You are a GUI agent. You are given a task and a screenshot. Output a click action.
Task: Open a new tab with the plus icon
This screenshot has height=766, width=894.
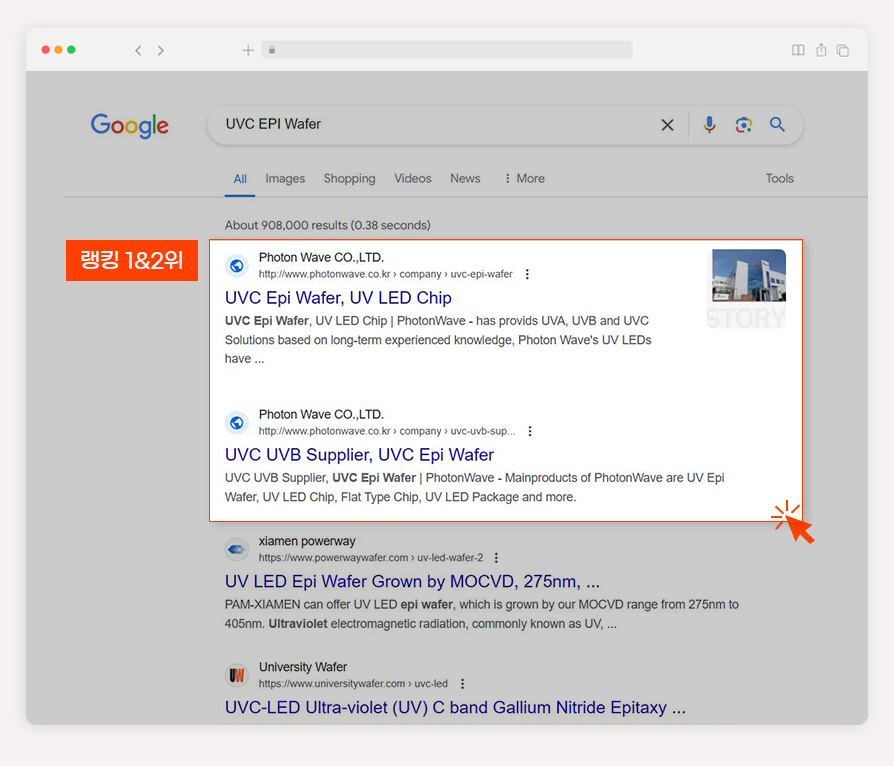pos(248,50)
